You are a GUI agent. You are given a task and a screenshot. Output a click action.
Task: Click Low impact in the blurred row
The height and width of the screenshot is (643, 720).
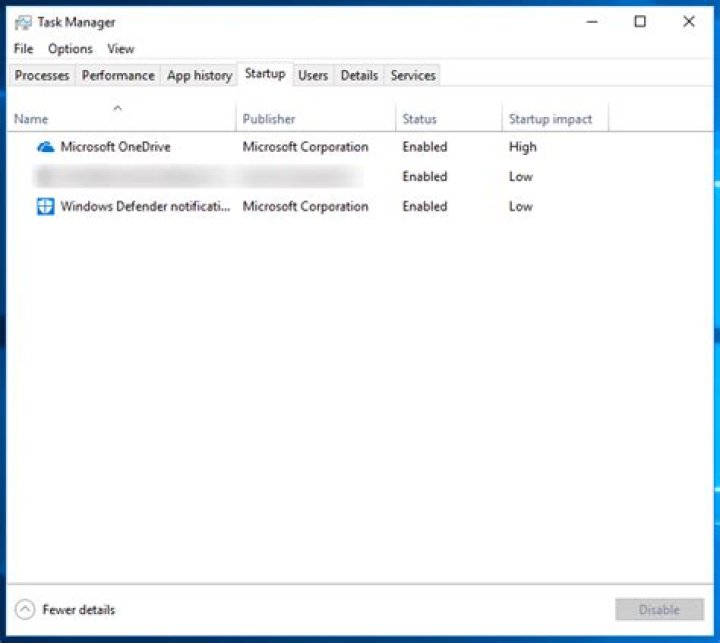coord(521,177)
